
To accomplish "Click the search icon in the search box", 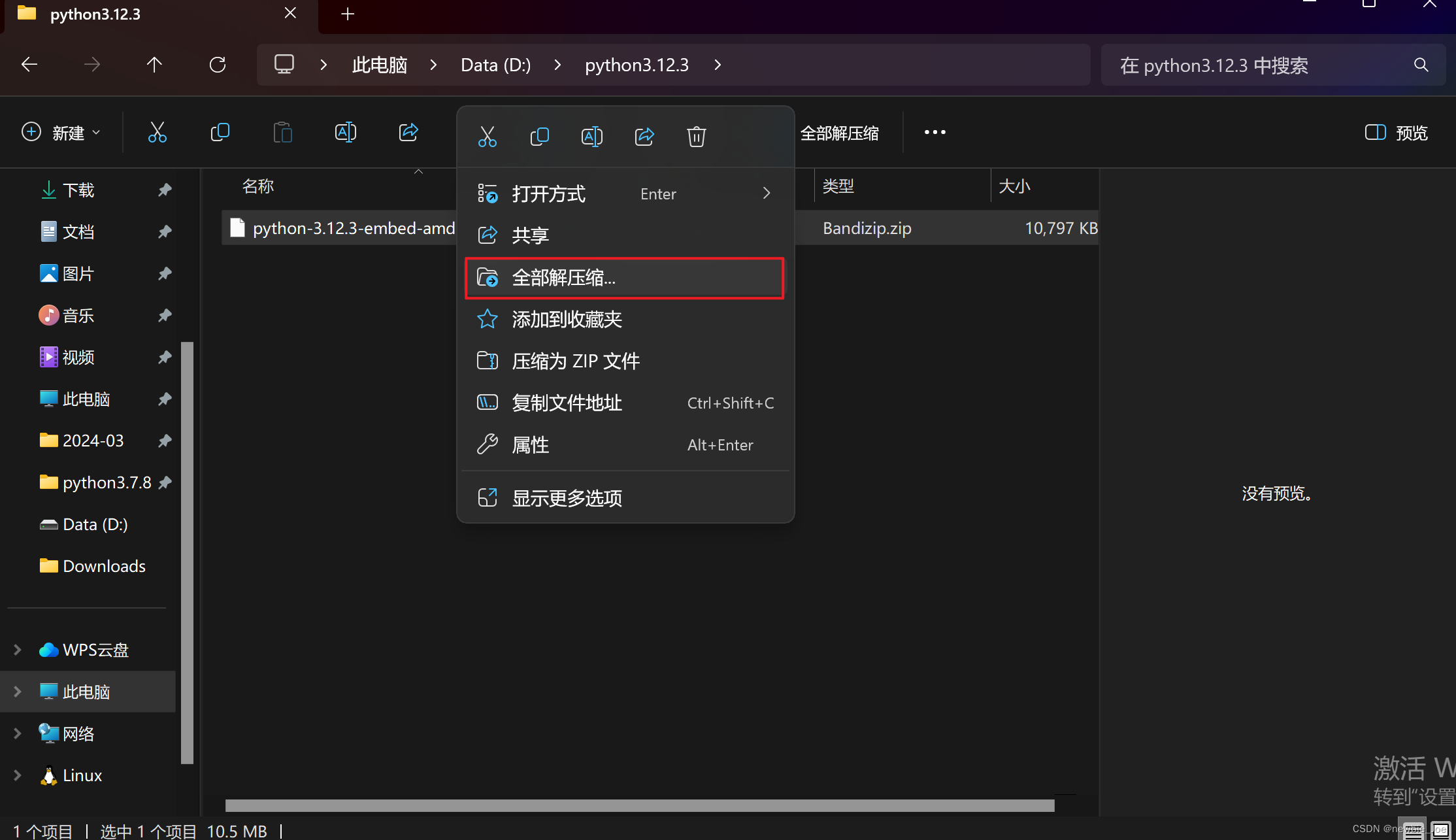I will click(x=1421, y=65).
